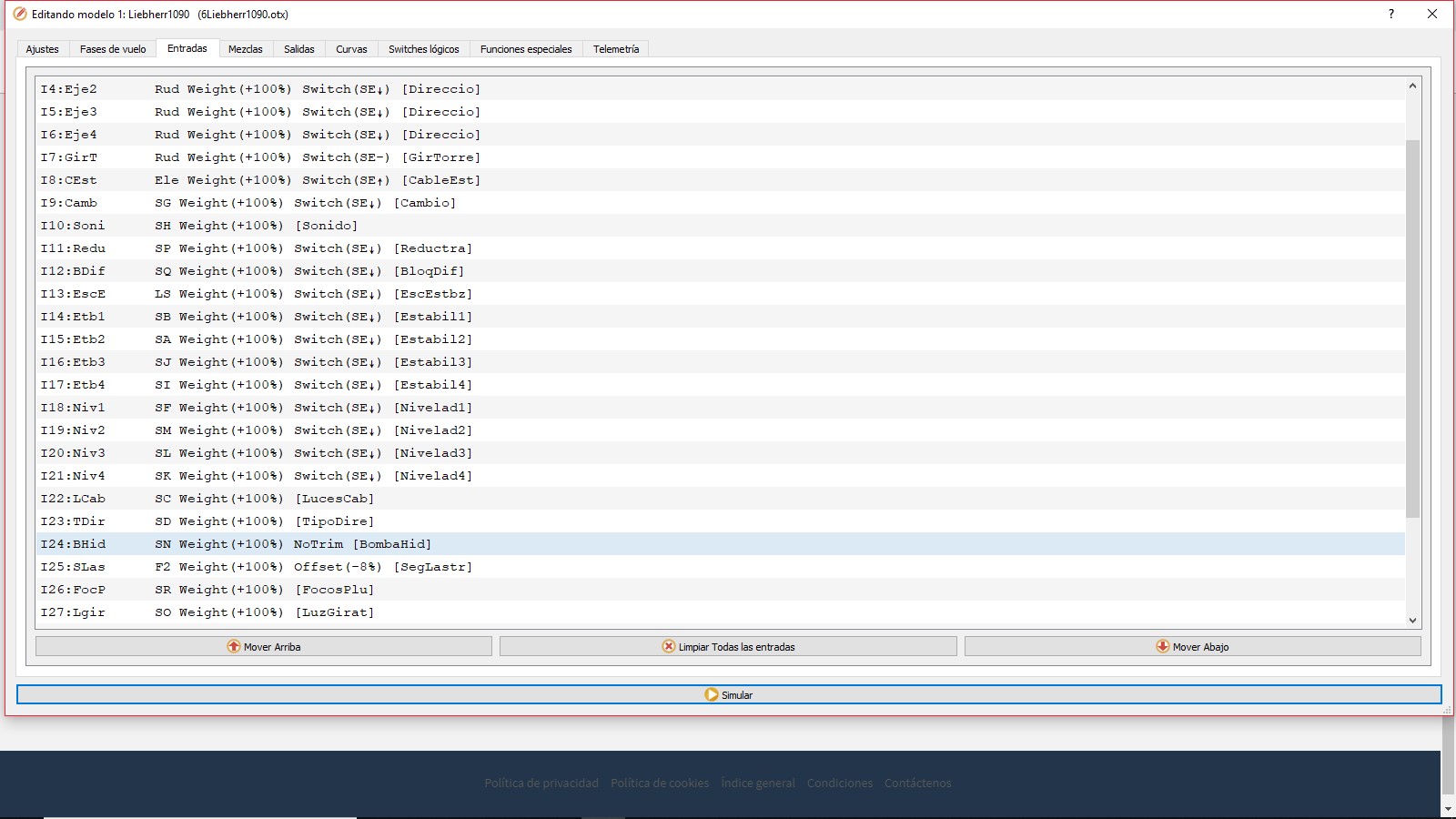1456x819 pixels.
Task: Click the Mover Arriba up-arrow icon
Action: (x=234, y=646)
